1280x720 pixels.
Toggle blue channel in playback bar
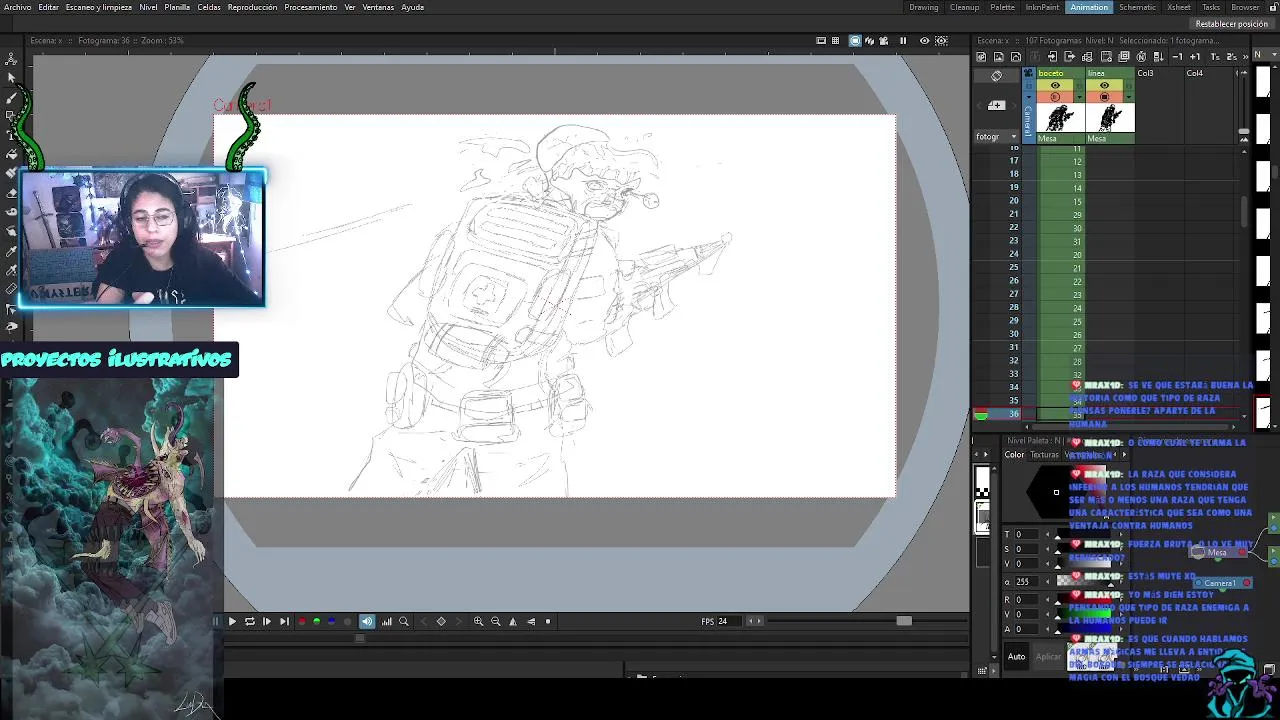click(x=331, y=621)
